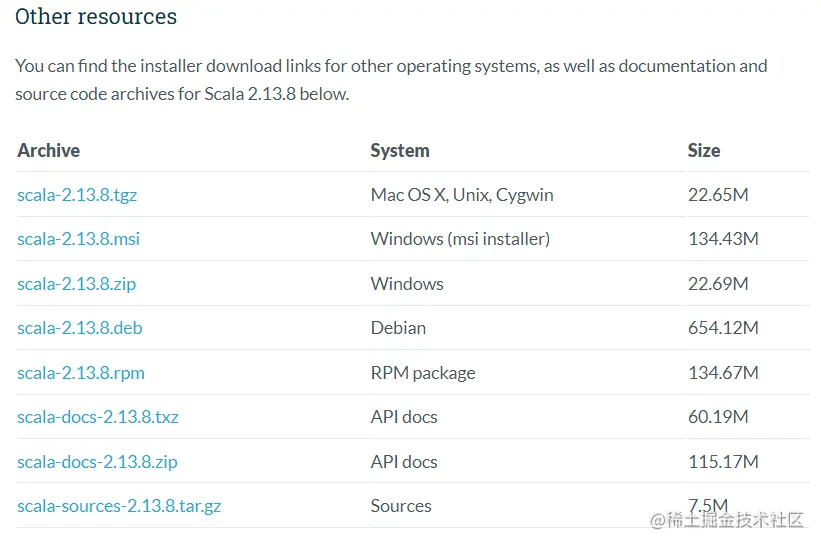Click the Debian system cell
The height and width of the screenshot is (547, 821).
point(398,328)
